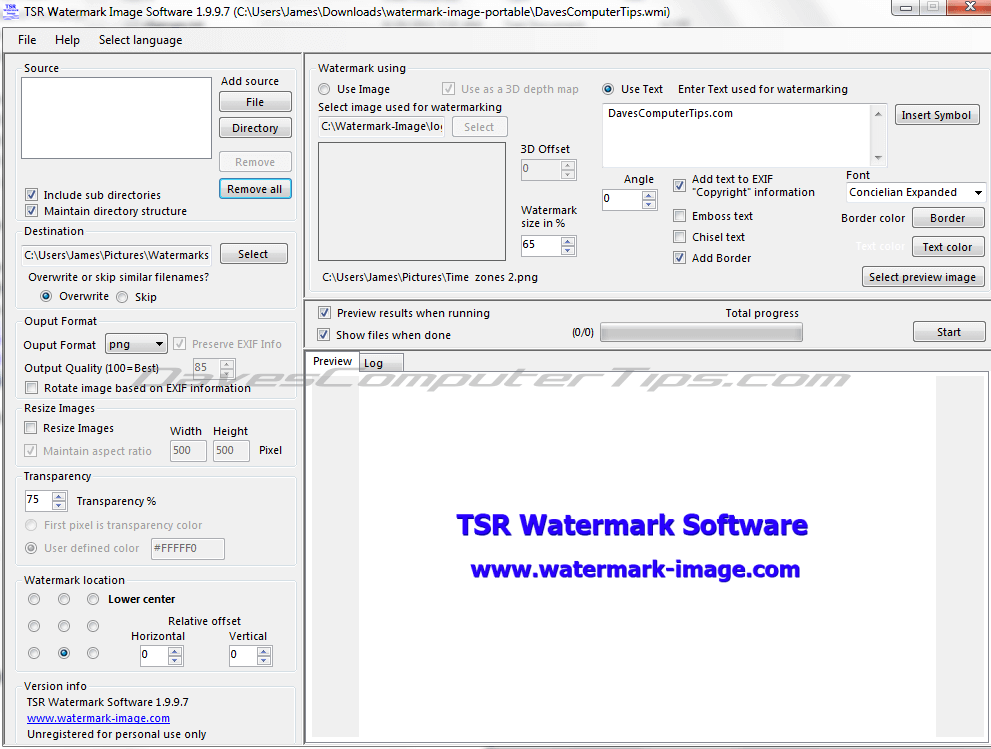Toggle Preview results when running checkbox
991x749 pixels.
click(x=324, y=313)
